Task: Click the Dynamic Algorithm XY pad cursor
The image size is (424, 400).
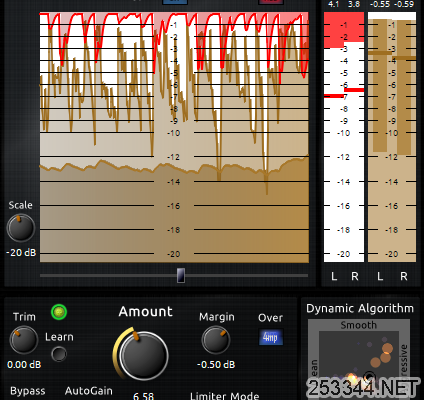Action: click(369, 377)
